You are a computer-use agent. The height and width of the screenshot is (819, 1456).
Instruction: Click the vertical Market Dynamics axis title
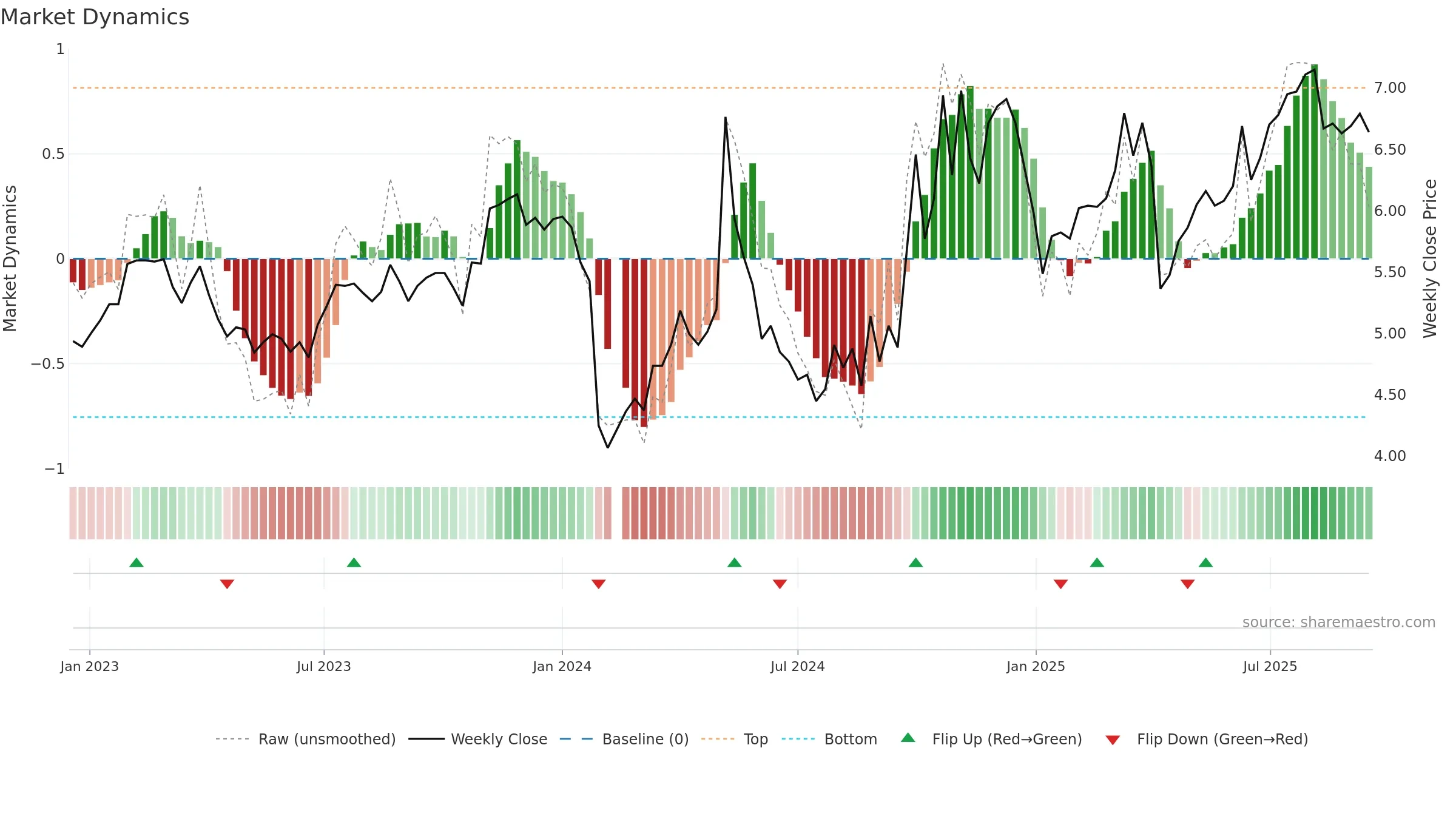point(10,258)
